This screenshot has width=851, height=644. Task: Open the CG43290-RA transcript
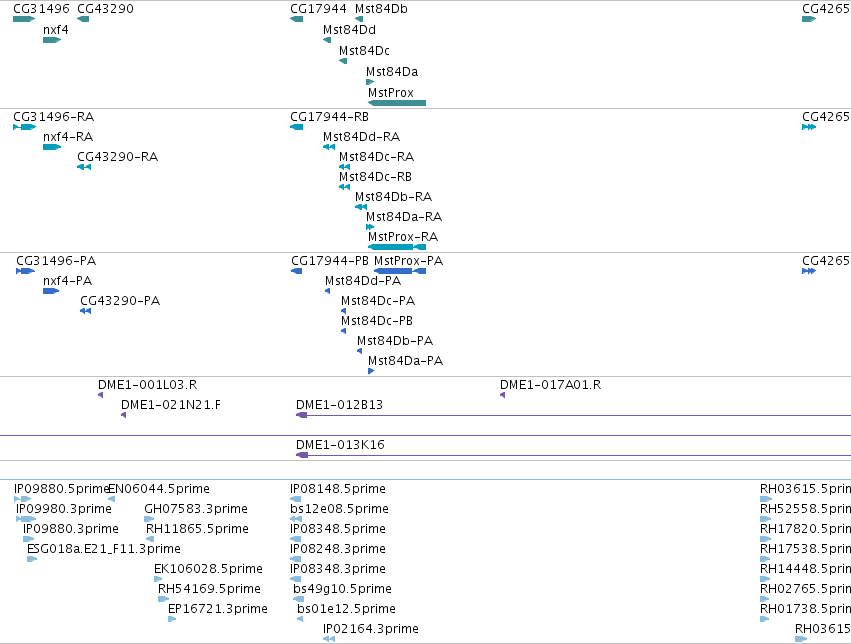tap(84, 167)
